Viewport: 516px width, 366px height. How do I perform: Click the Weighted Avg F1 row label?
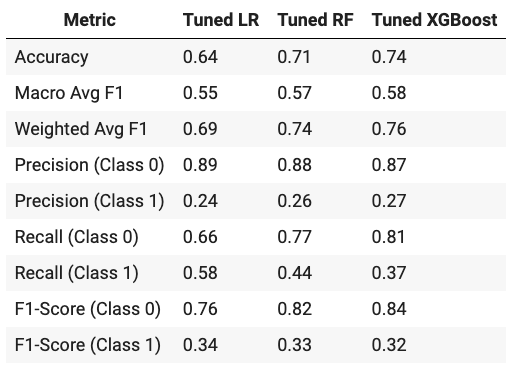tap(81, 129)
